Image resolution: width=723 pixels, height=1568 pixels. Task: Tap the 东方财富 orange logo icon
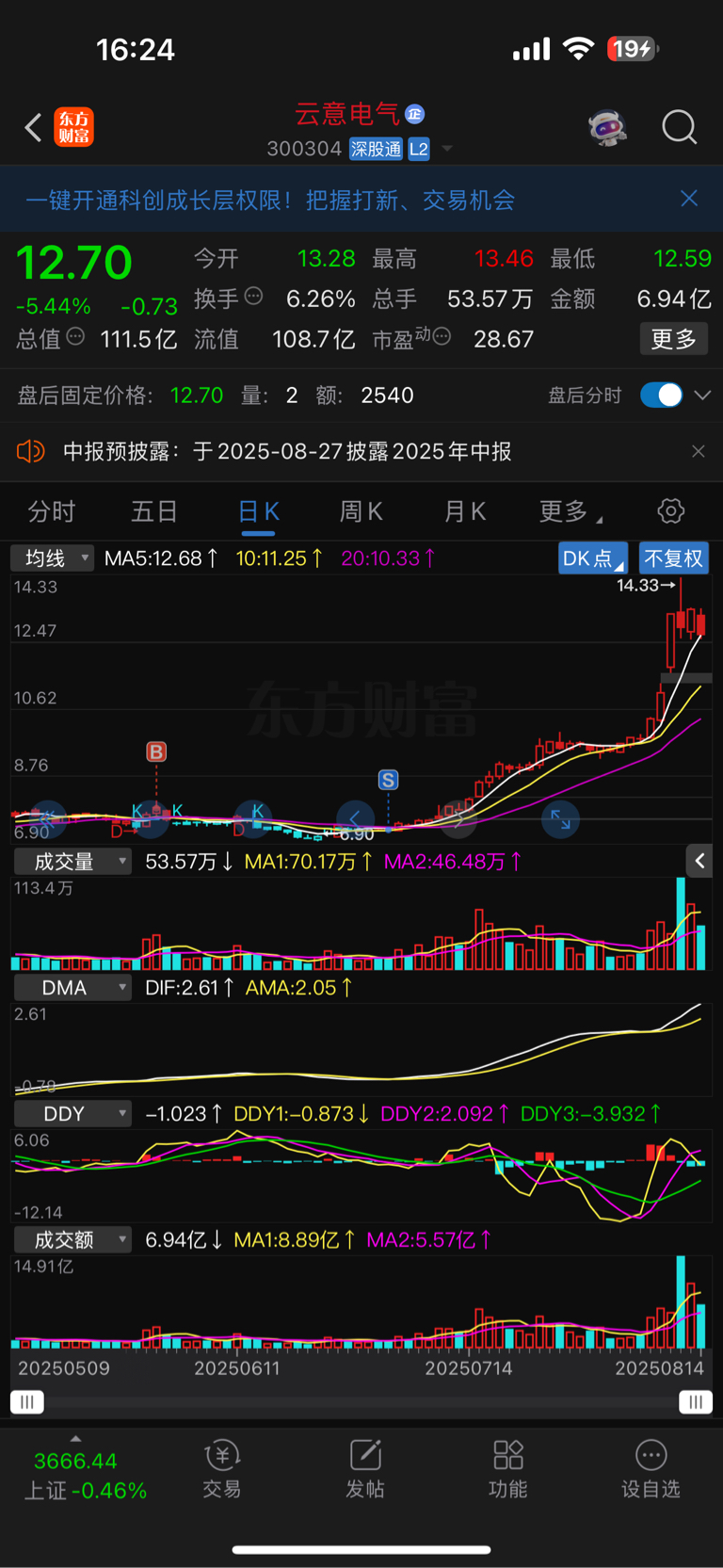[x=73, y=127]
